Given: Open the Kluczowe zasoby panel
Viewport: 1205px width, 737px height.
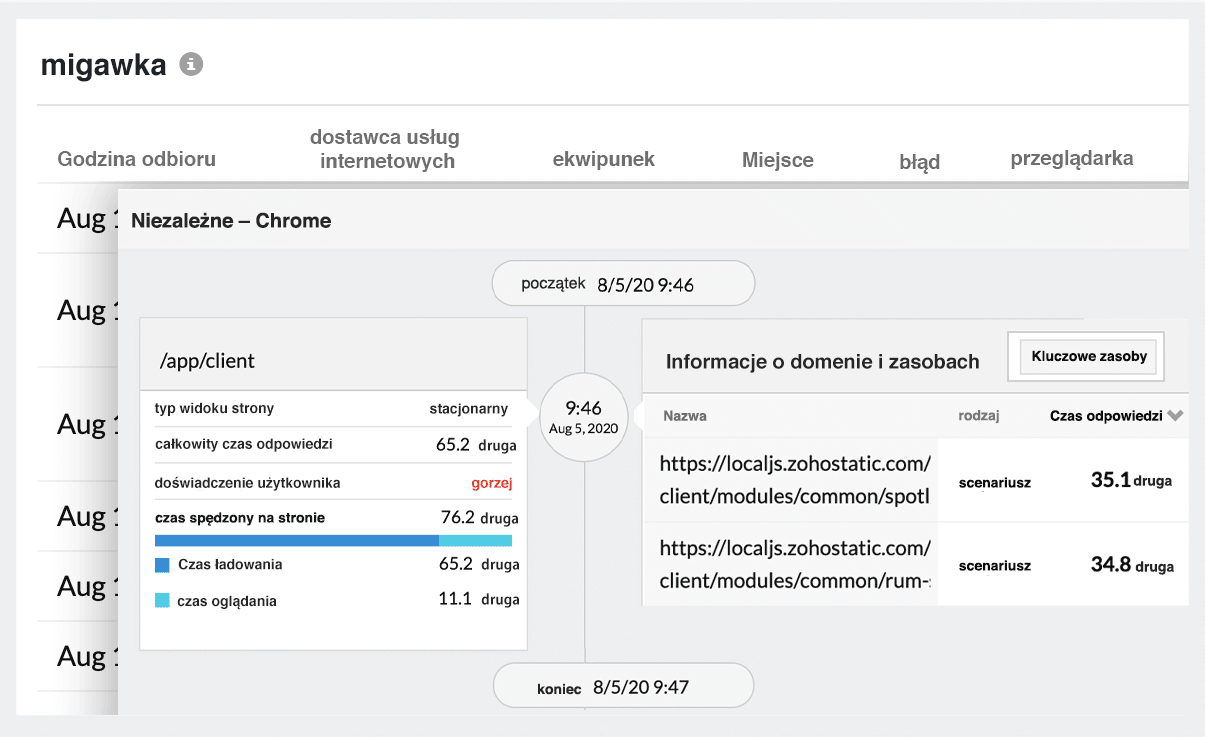Looking at the screenshot, I should coord(1085,355).
